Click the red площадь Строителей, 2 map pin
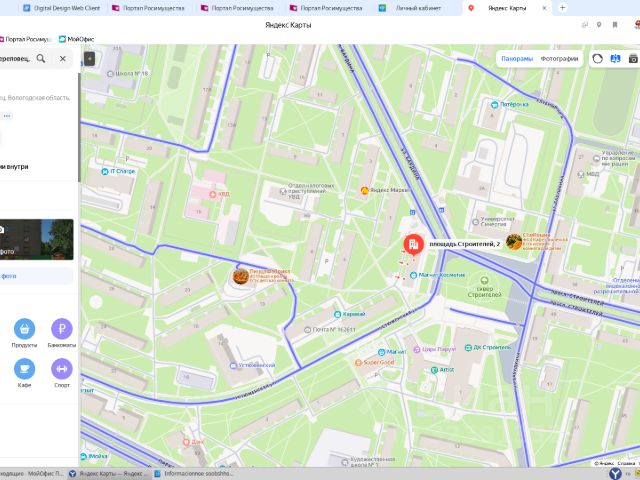Viewport: 640px width, 480px height. (x=413, y=244)
